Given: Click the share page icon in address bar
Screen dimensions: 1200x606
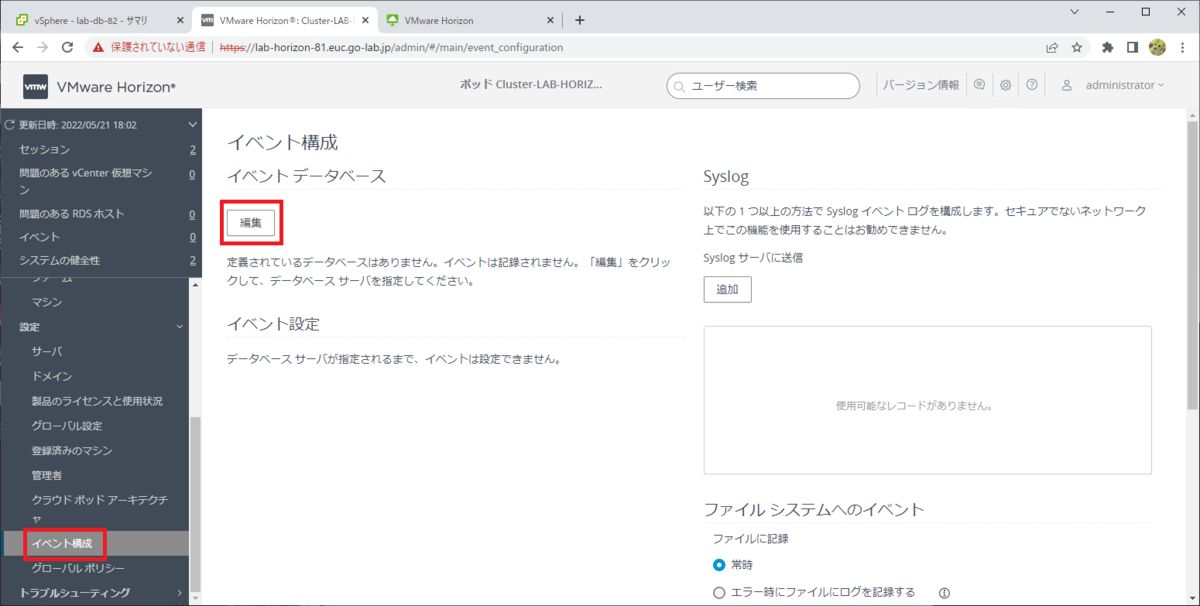Looking at the screenshot, I should (1052, 47).
